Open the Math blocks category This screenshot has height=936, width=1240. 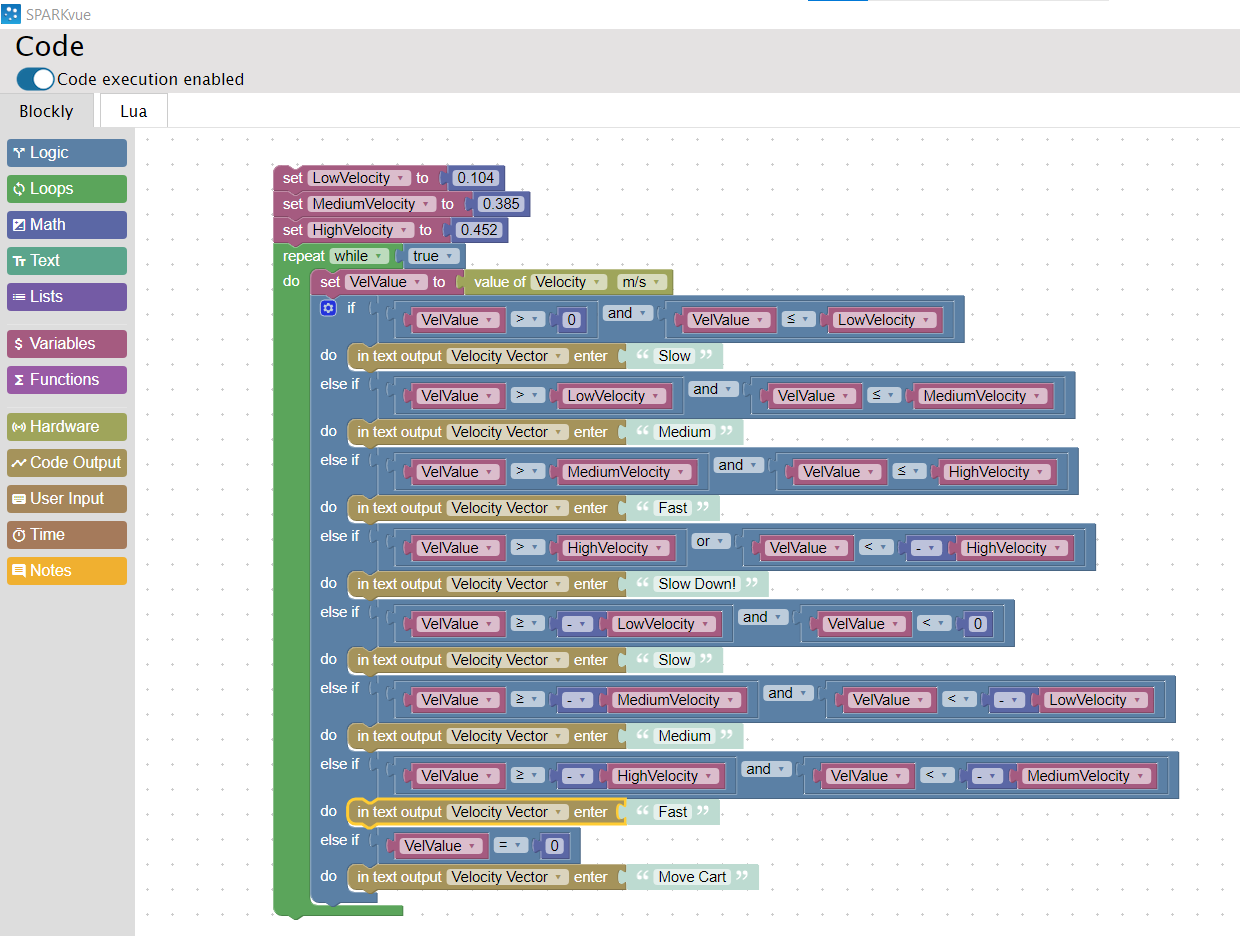tap(66, 225)
